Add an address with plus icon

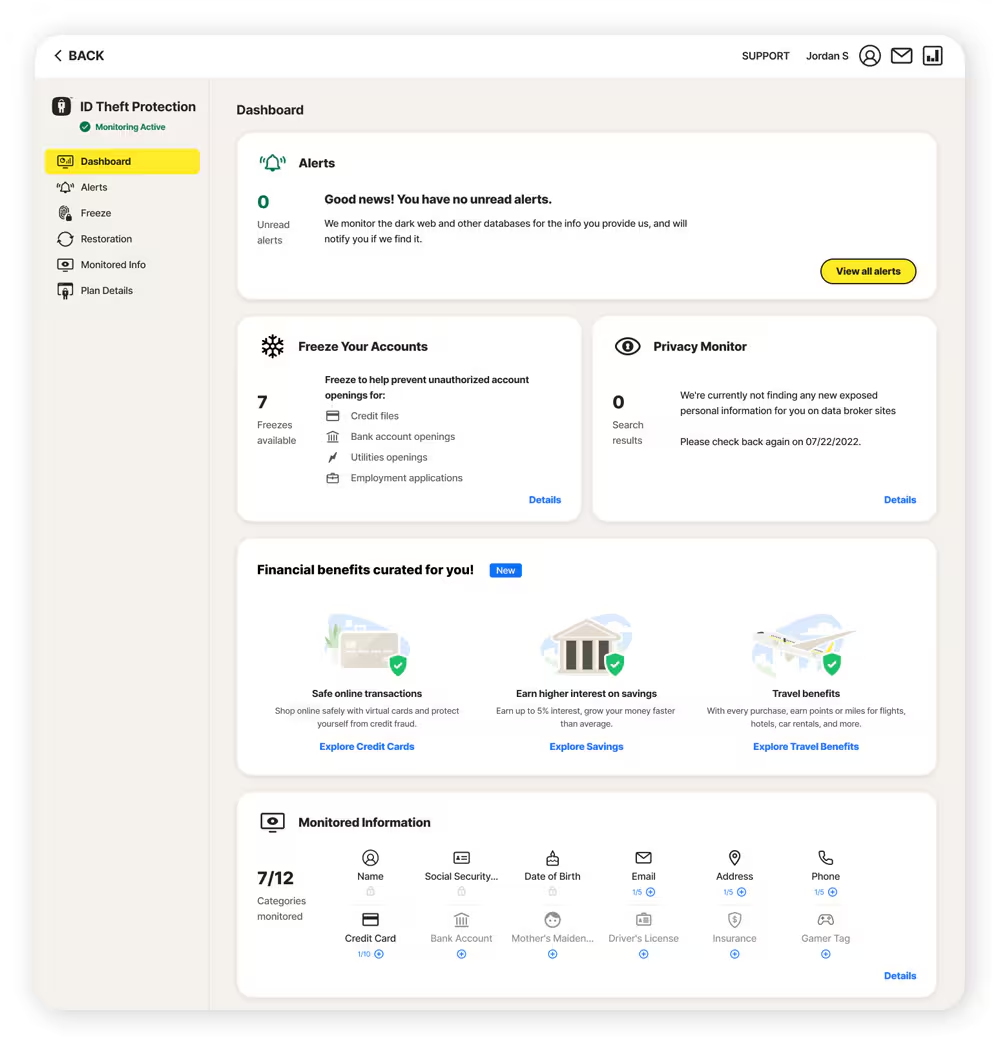pos(741,892)
